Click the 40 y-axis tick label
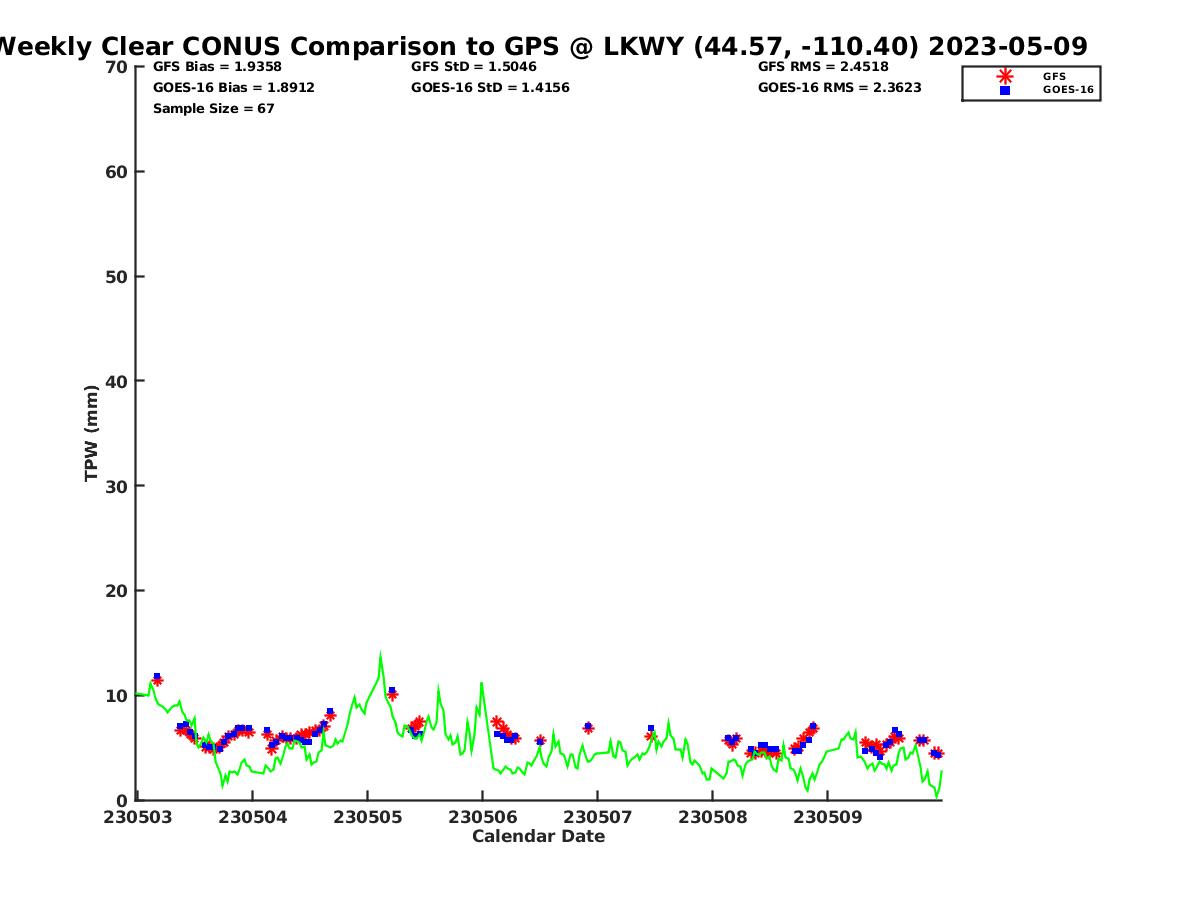Screen dimensions: 1200x900 pyautogui.click(x=117, y=381)
